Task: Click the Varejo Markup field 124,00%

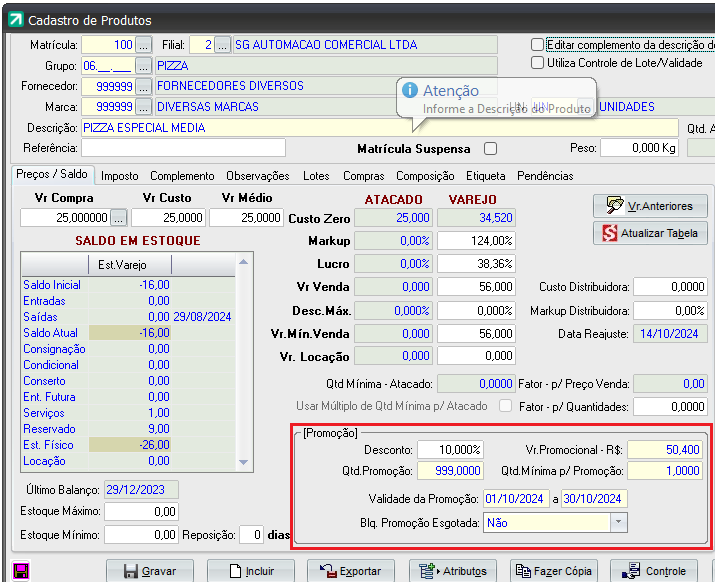Action: point(477,240)
